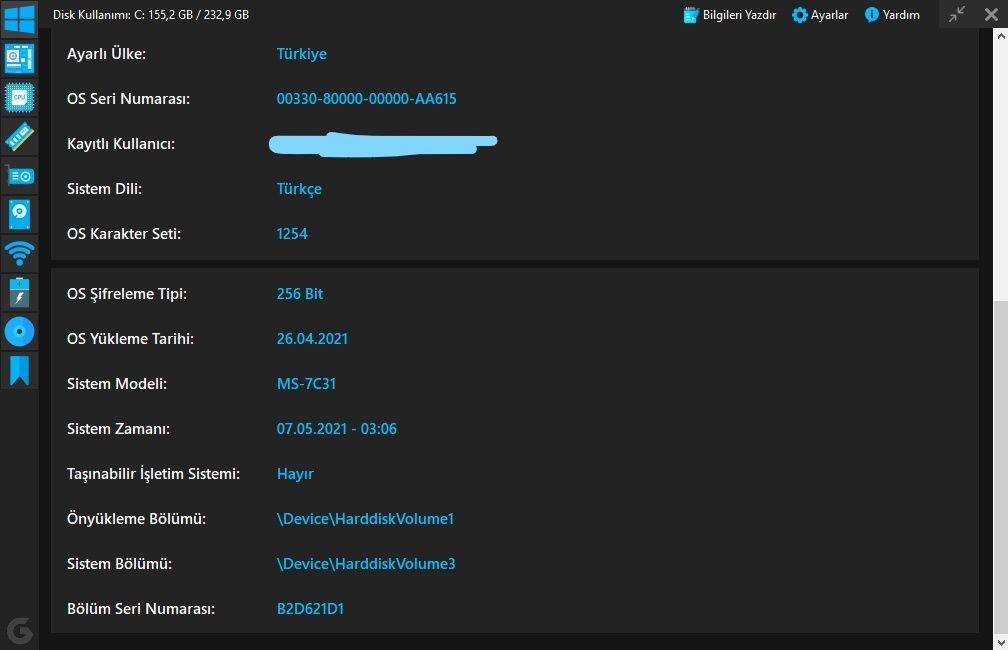
Task: Select the optical disc drive icon
Action: [19, 332]
